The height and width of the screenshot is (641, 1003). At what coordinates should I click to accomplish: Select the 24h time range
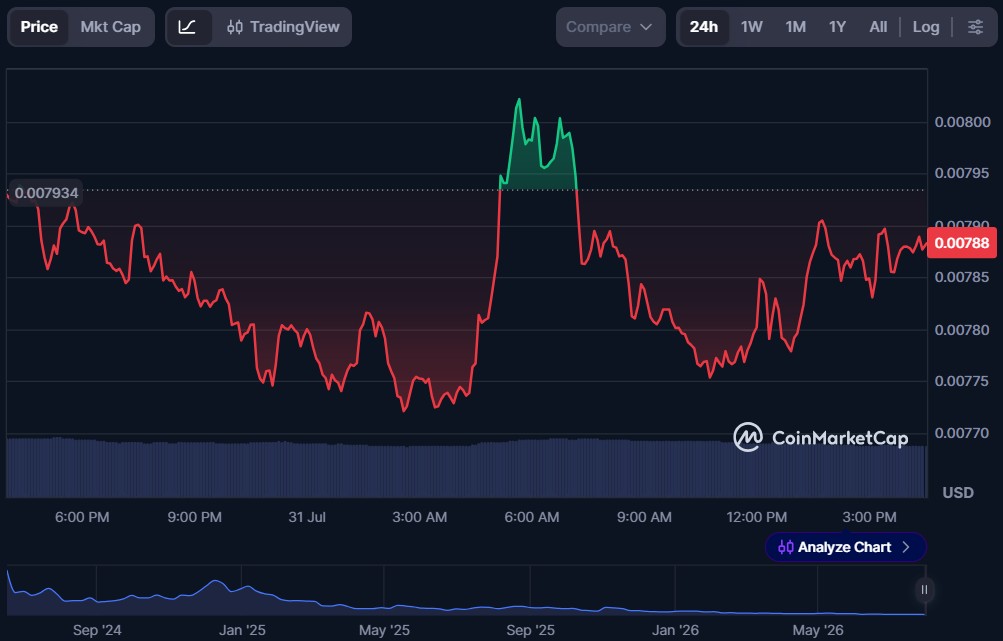704,27
